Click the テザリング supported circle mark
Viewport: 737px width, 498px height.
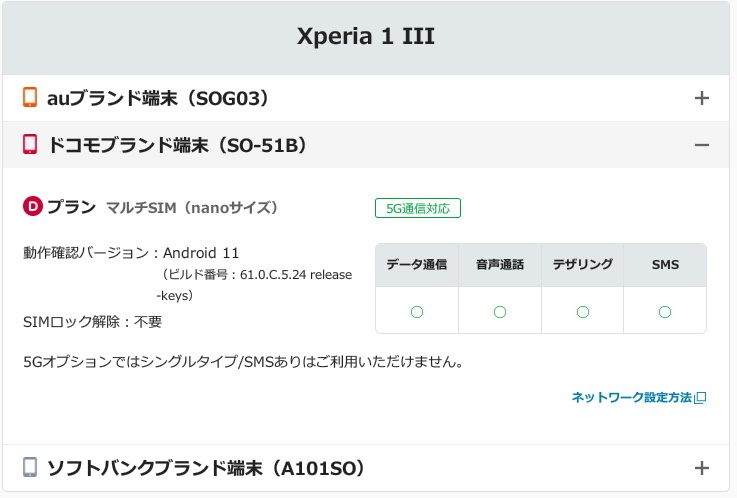pyautogui.click(x=583, y=312)
